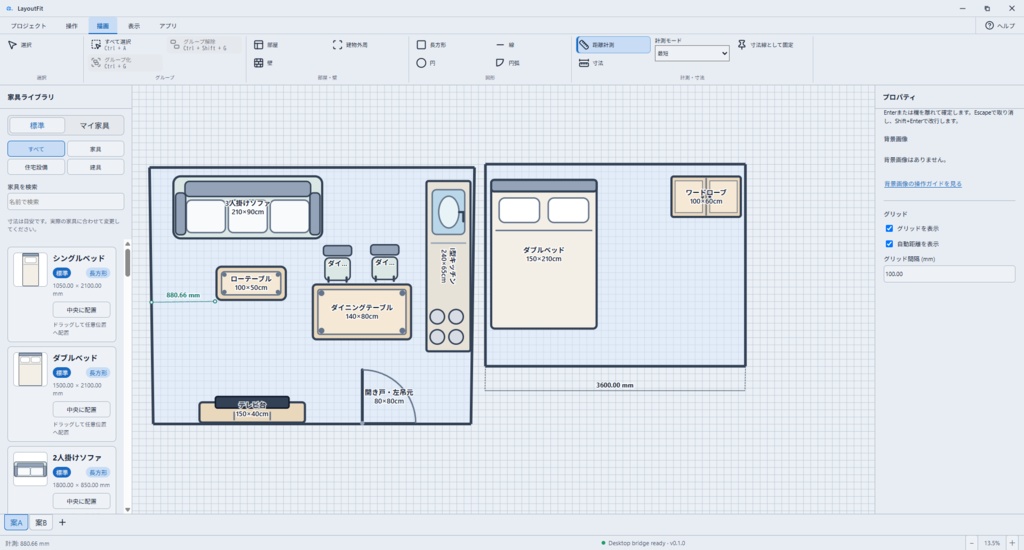Screen dimensions: 1024x550
Task: Click the 家具を検索 search field
Action: pos(65,202)
